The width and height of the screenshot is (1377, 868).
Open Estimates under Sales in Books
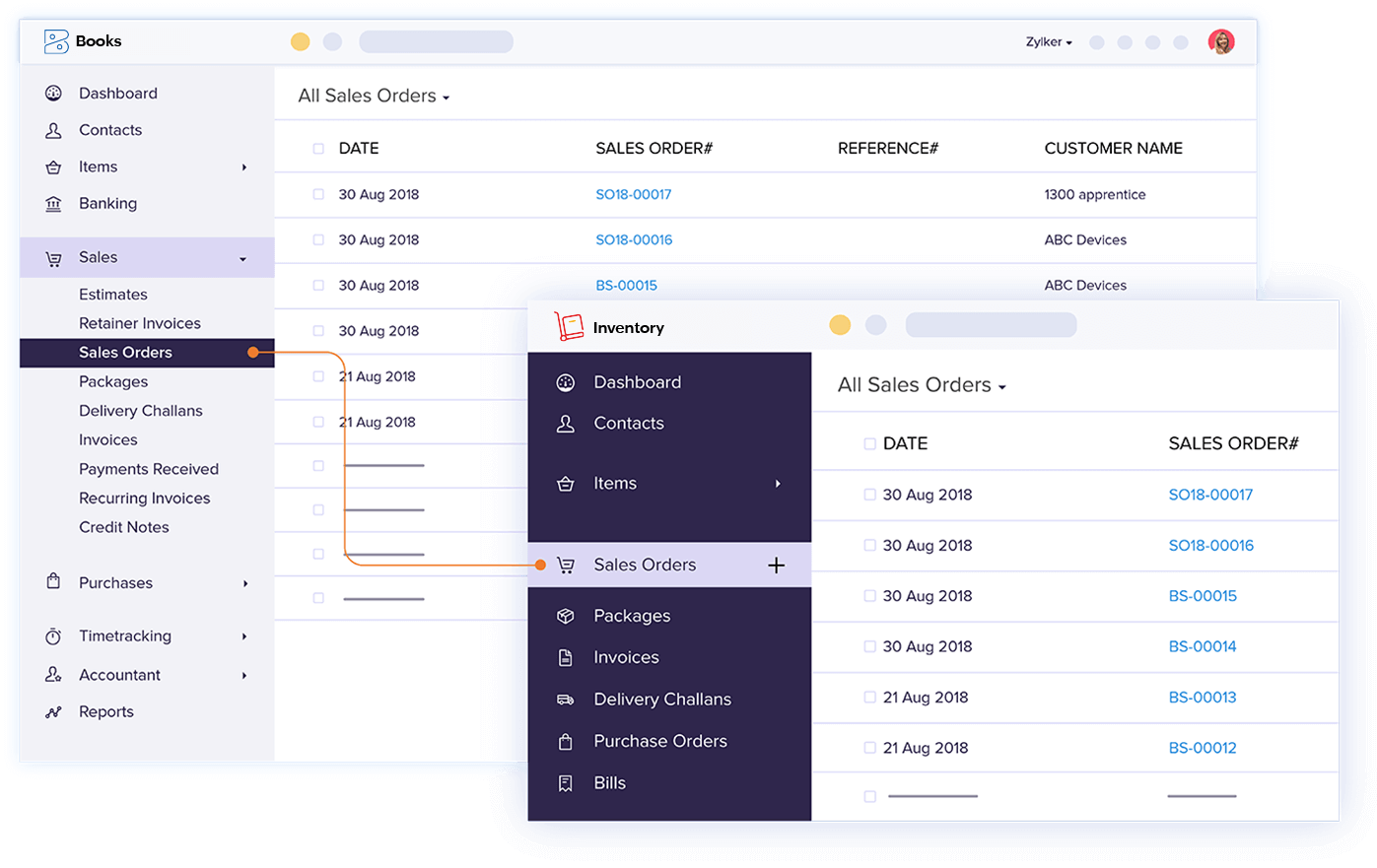(x=113, y=295)
